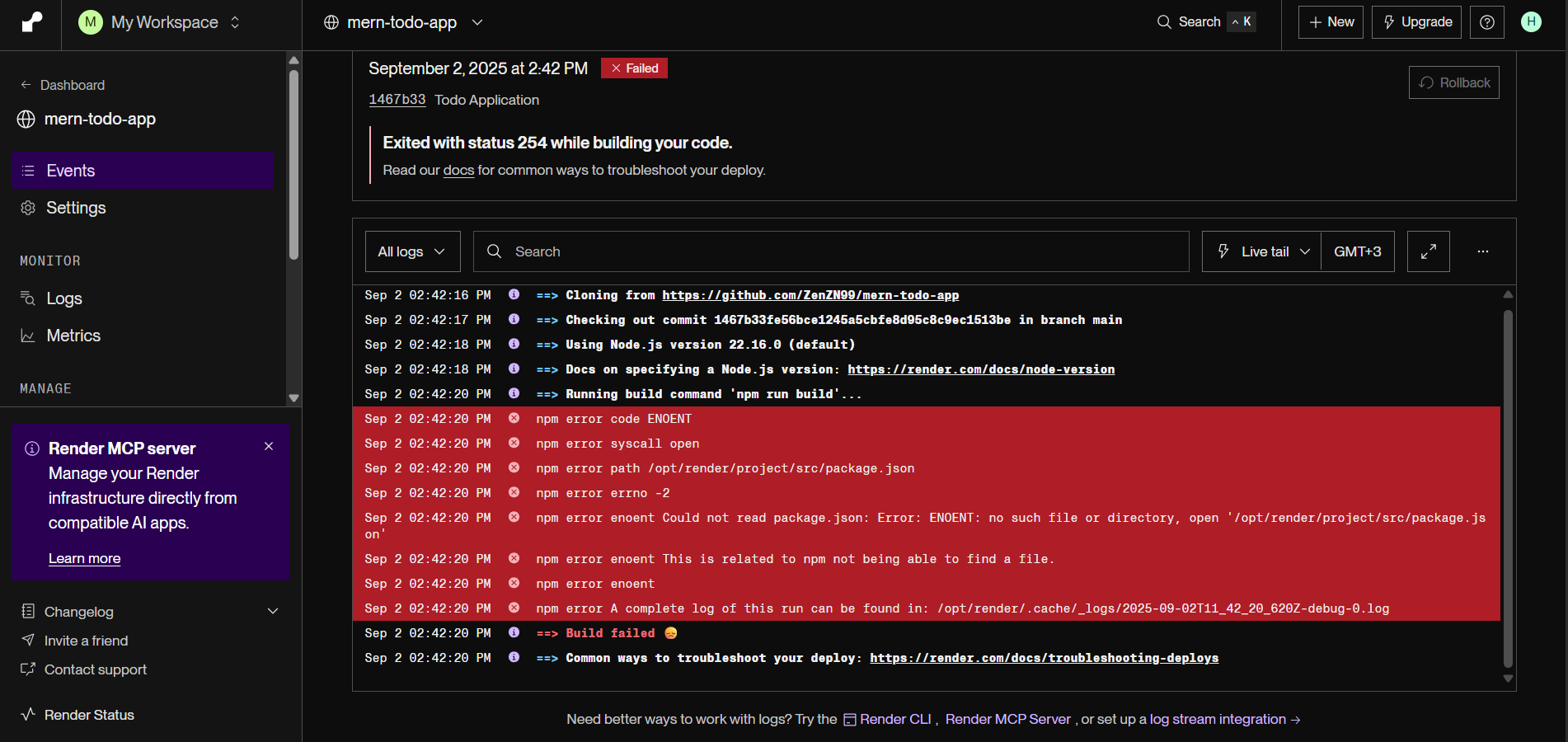Open the troubleshooting-deploys link in logs
Screen dimensions: 1568x742
coord(1044,658)
